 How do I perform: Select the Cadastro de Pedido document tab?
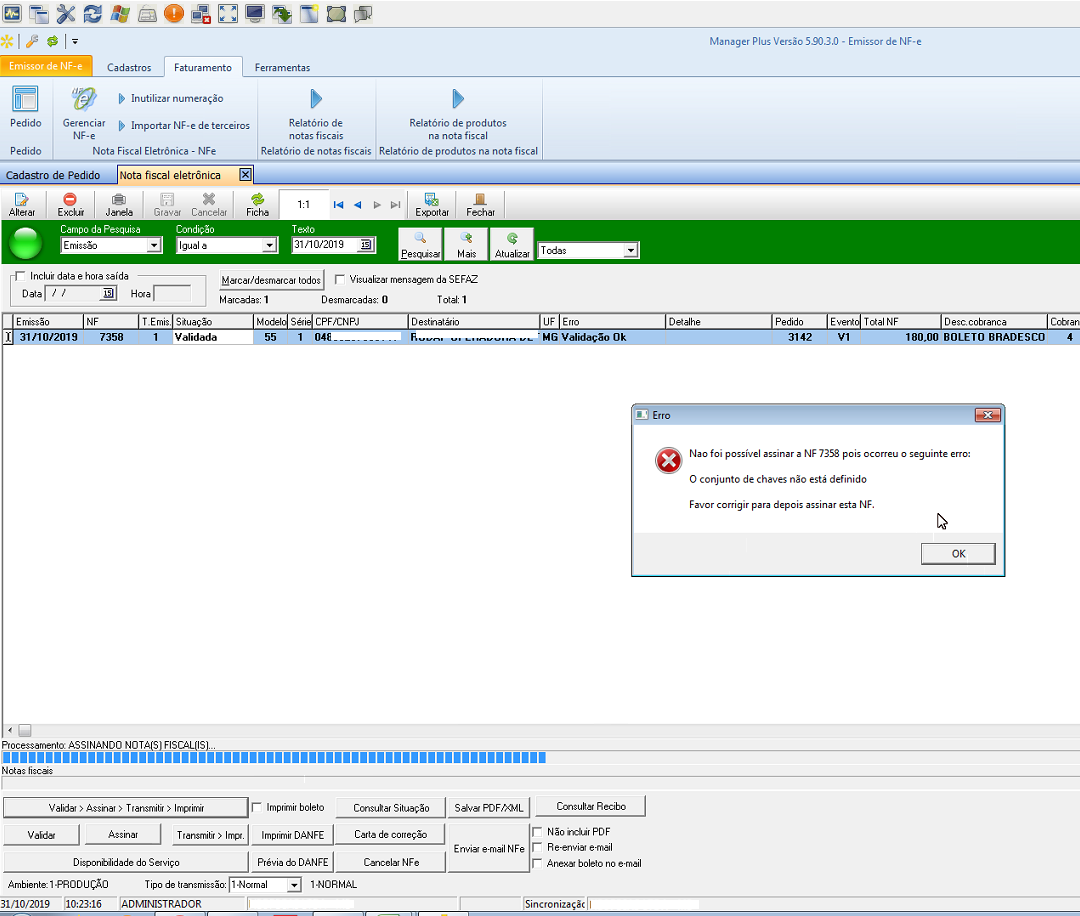pos(53,175)
